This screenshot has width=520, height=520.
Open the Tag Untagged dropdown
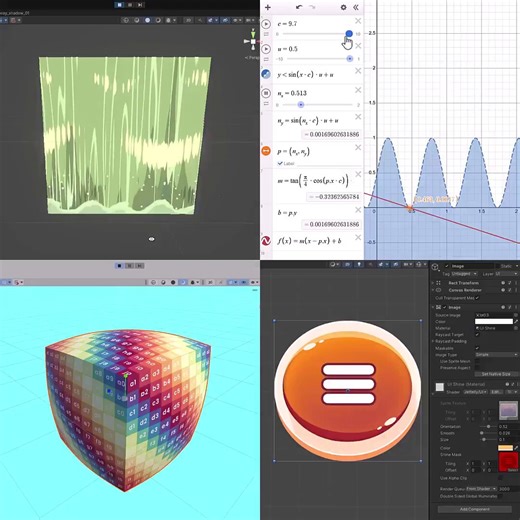464,274
